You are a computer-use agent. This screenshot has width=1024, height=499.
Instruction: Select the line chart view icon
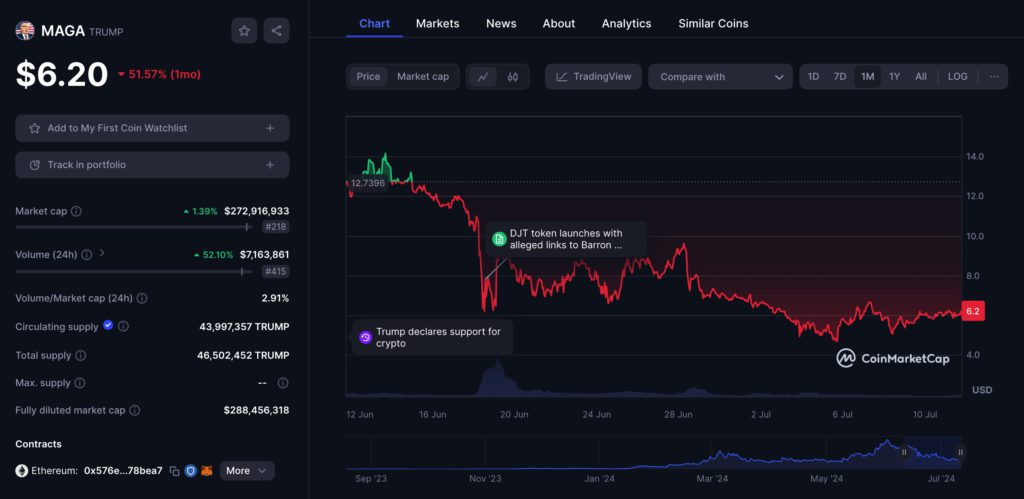(483, 76)
